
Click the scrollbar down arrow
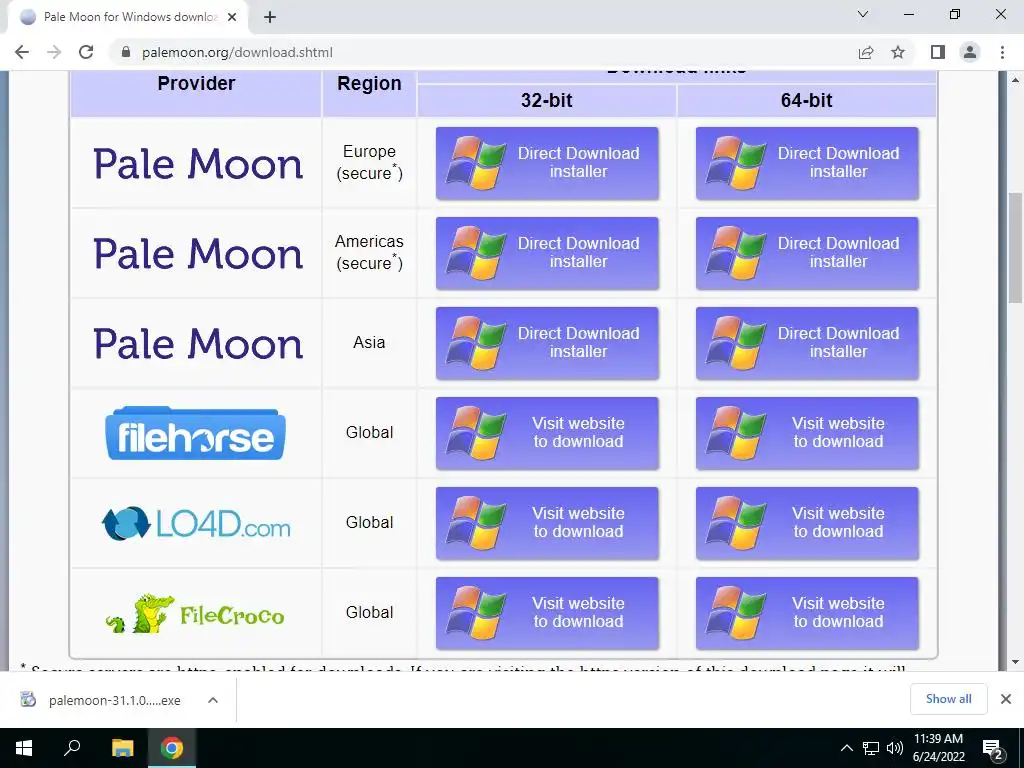coord(1016,662)
